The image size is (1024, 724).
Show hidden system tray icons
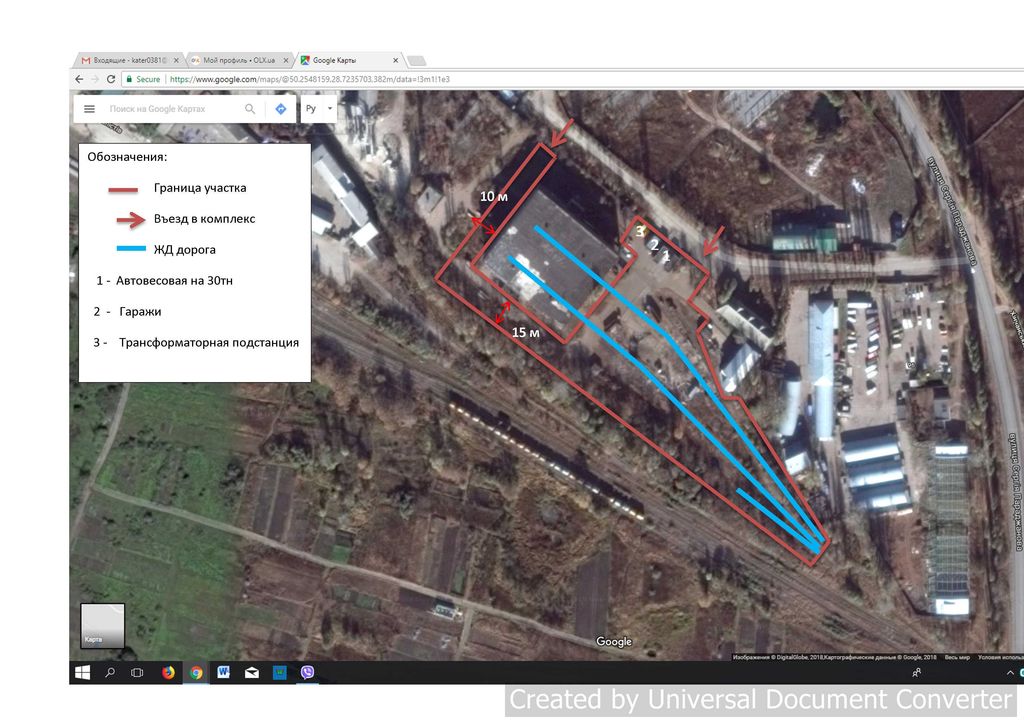pyautogui.click(x=1010, y=672)
